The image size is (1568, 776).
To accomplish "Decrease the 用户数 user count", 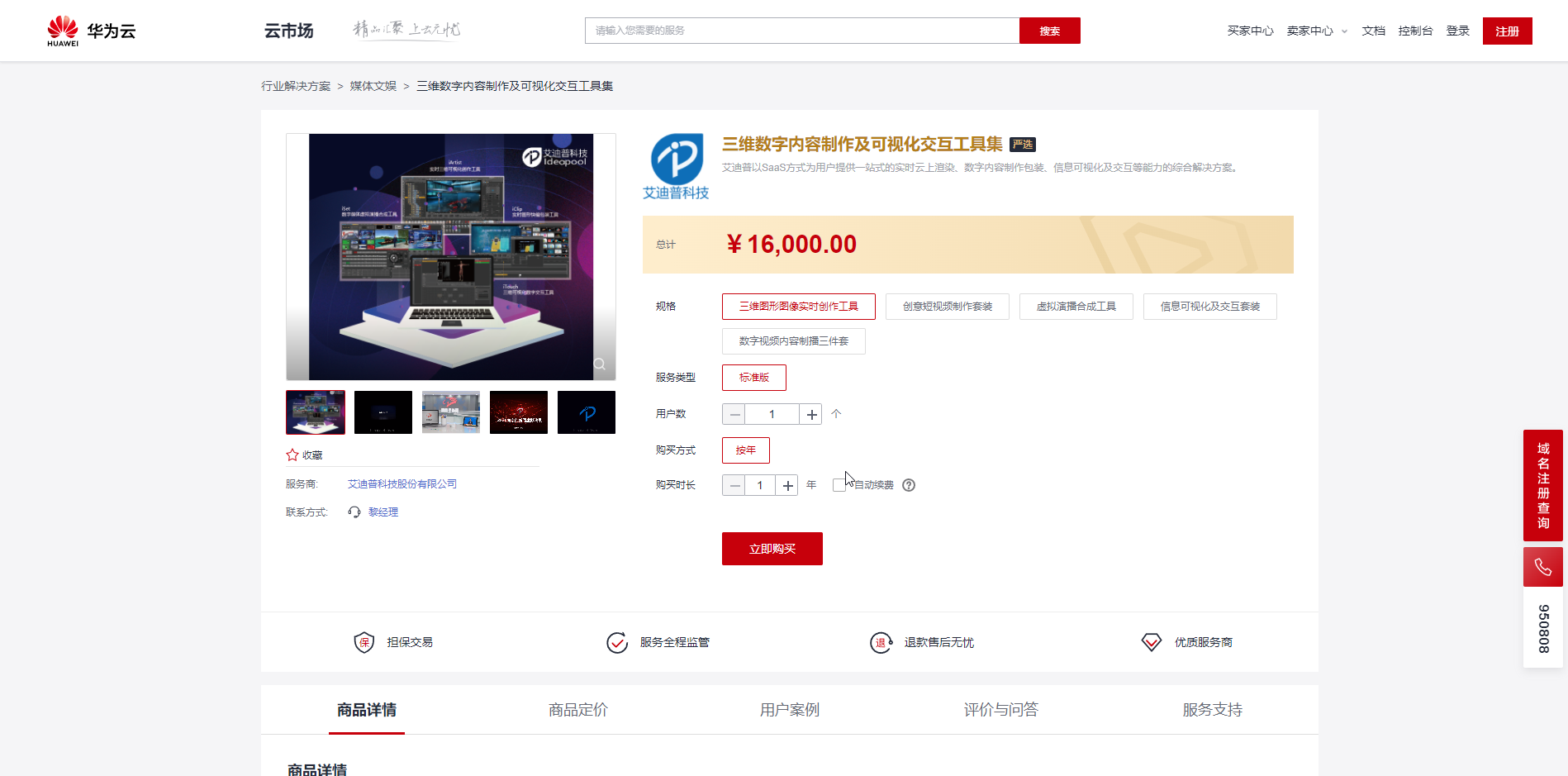I will pyautogui.click(x=734, y=414).
